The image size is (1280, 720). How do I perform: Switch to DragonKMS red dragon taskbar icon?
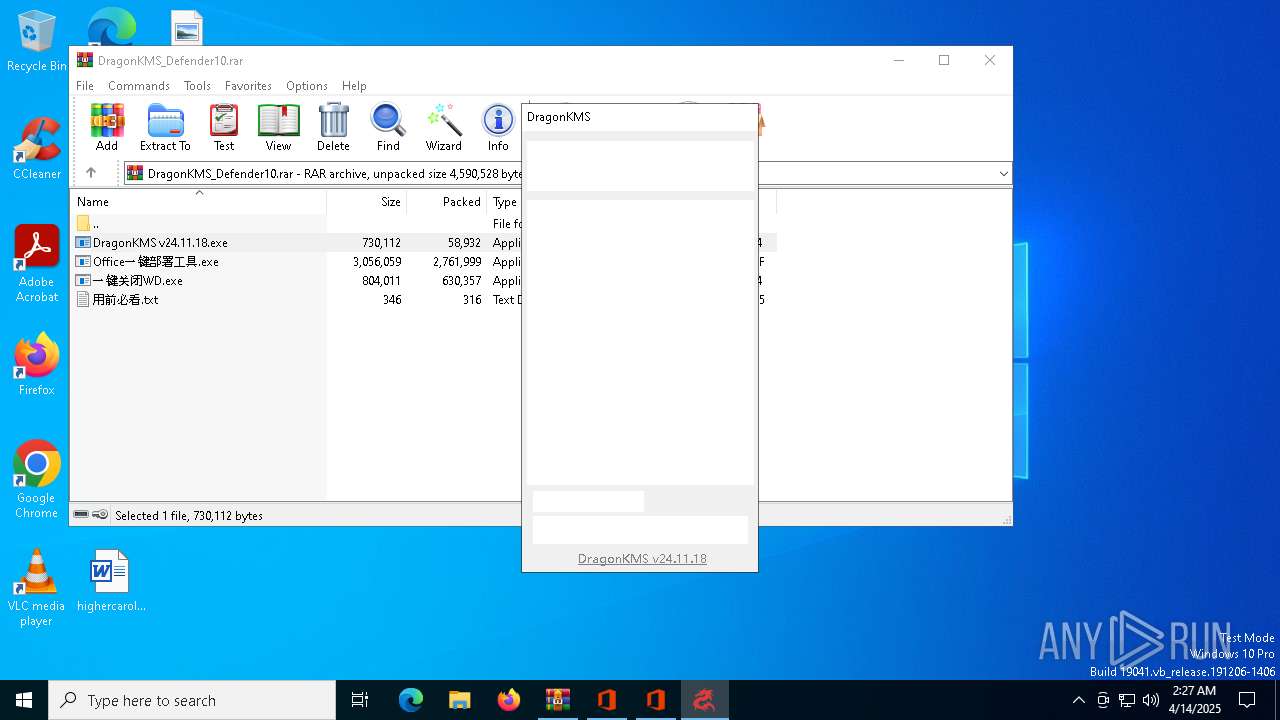click(705, 700)
